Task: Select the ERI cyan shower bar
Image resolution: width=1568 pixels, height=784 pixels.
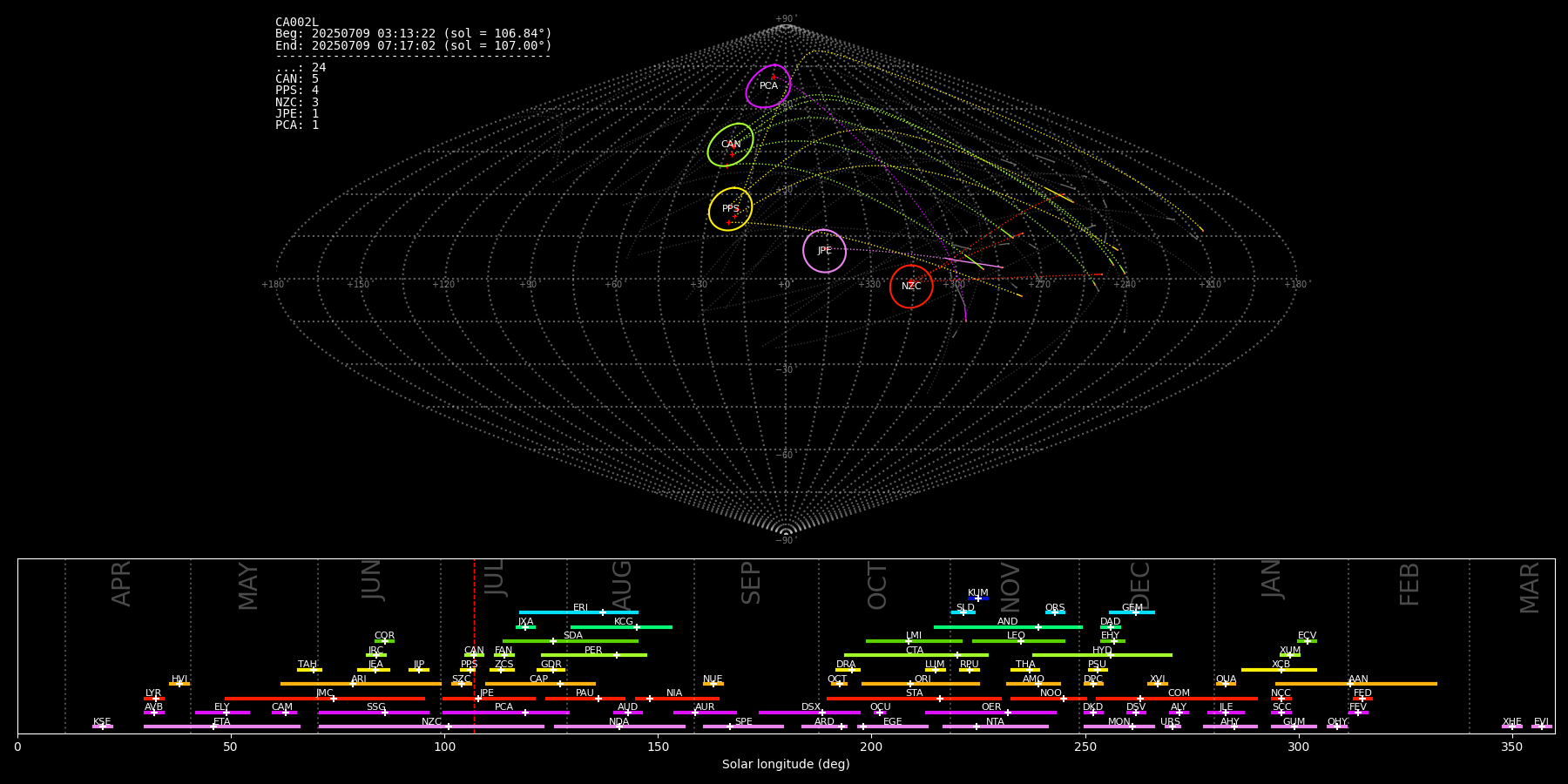Action: coord(578,612)
